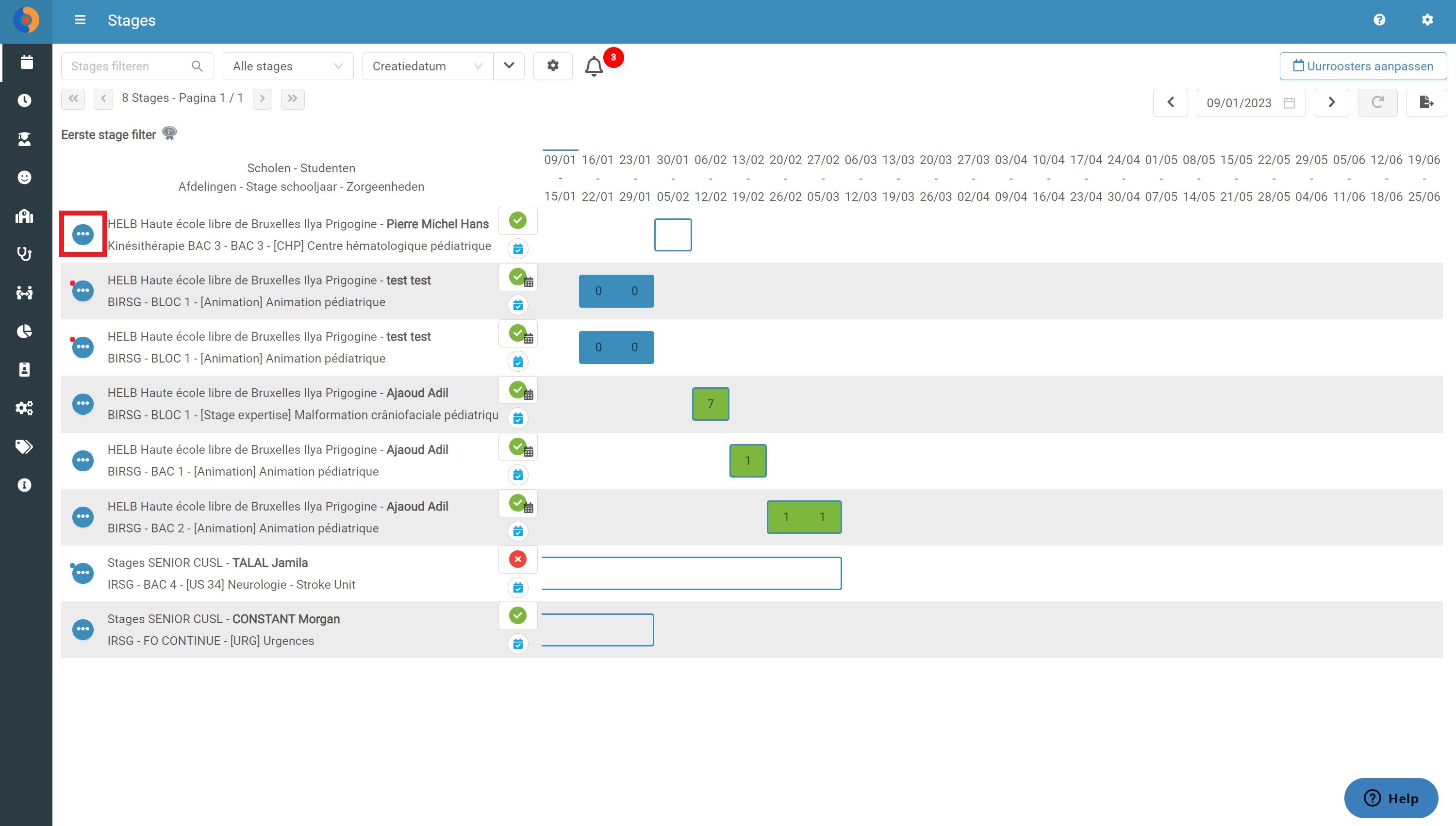Expand the Alle stages dropdown

tap(288, 66)
